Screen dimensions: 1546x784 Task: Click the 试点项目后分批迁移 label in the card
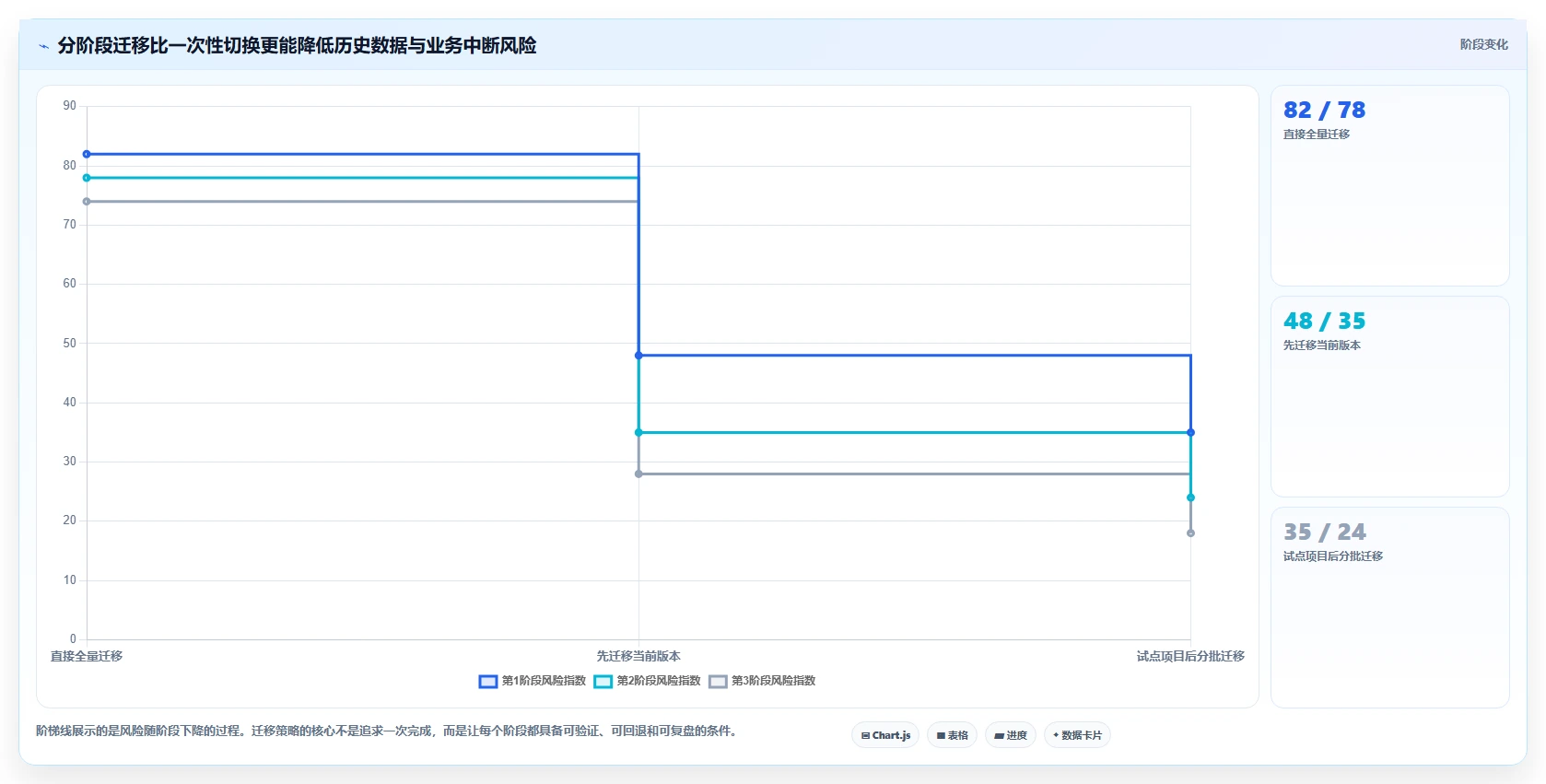pyautogui.click(x=1333, y=556)
